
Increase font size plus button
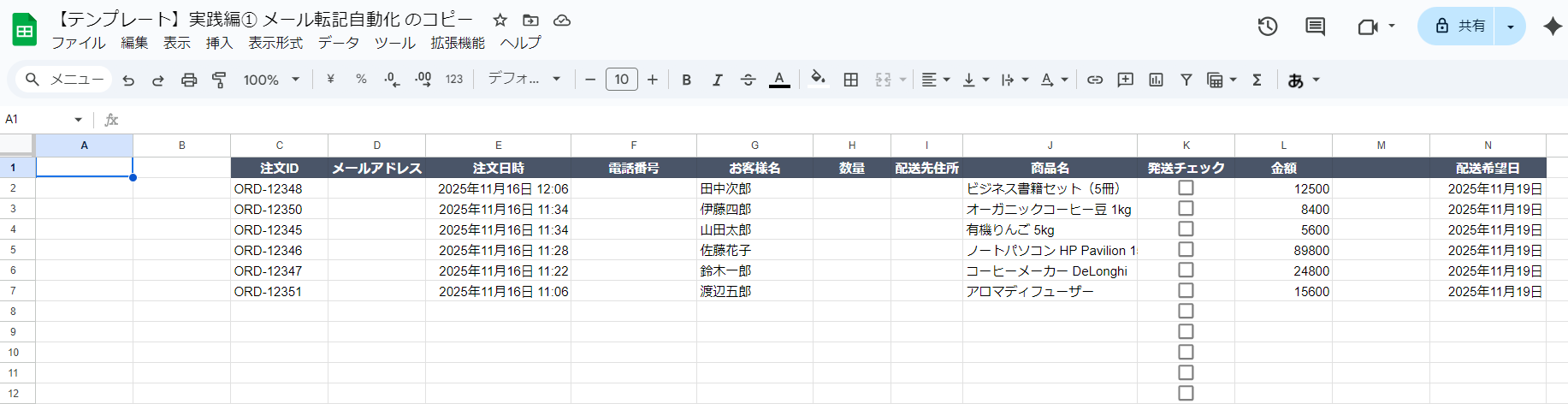tap(653, 80)
